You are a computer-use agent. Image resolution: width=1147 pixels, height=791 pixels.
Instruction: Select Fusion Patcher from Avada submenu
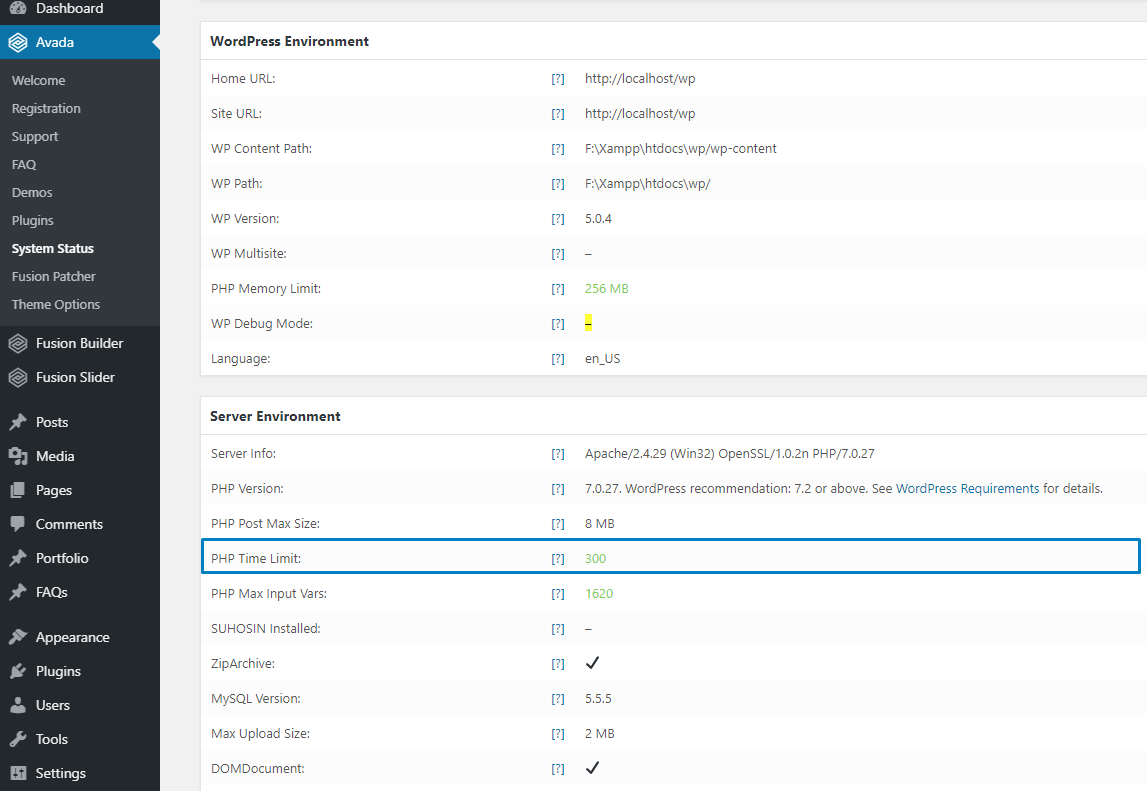(x=54, y=277)
